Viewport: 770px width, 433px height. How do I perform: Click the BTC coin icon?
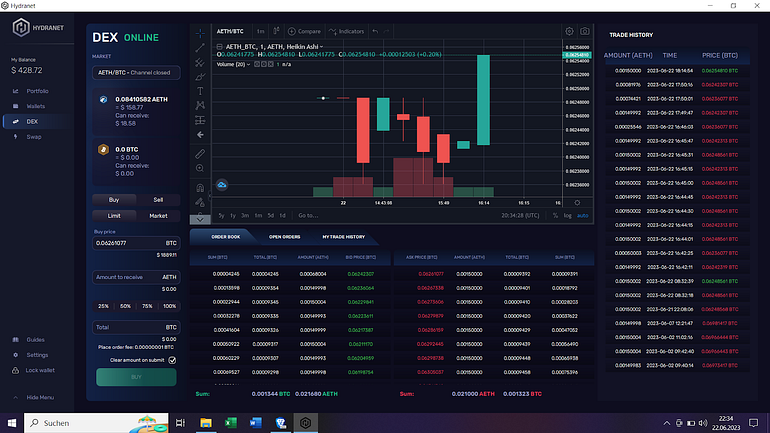coord(103,149)
